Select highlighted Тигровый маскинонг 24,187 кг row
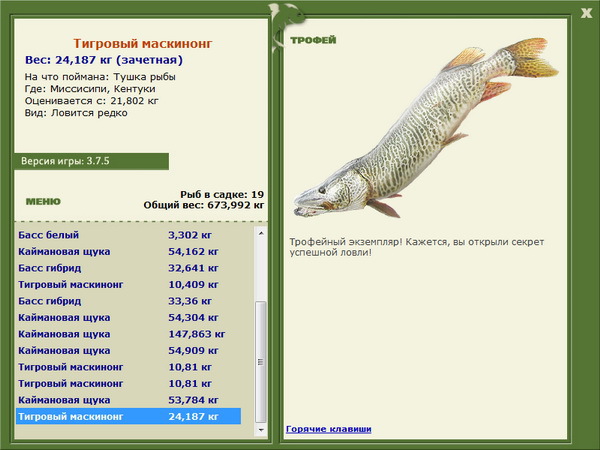The image size is (600, 450). tap(129, 416)
